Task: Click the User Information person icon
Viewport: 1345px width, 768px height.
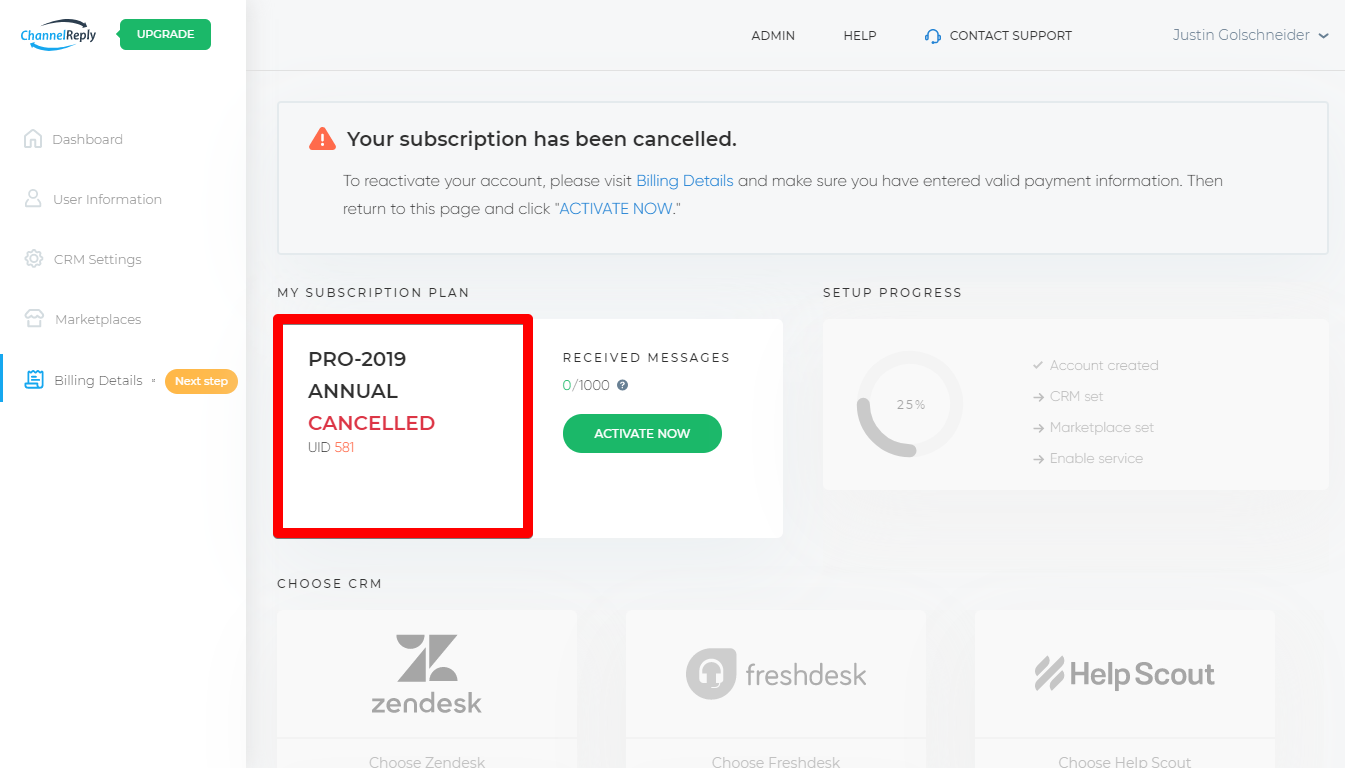Action: click(x=33, y=198)
